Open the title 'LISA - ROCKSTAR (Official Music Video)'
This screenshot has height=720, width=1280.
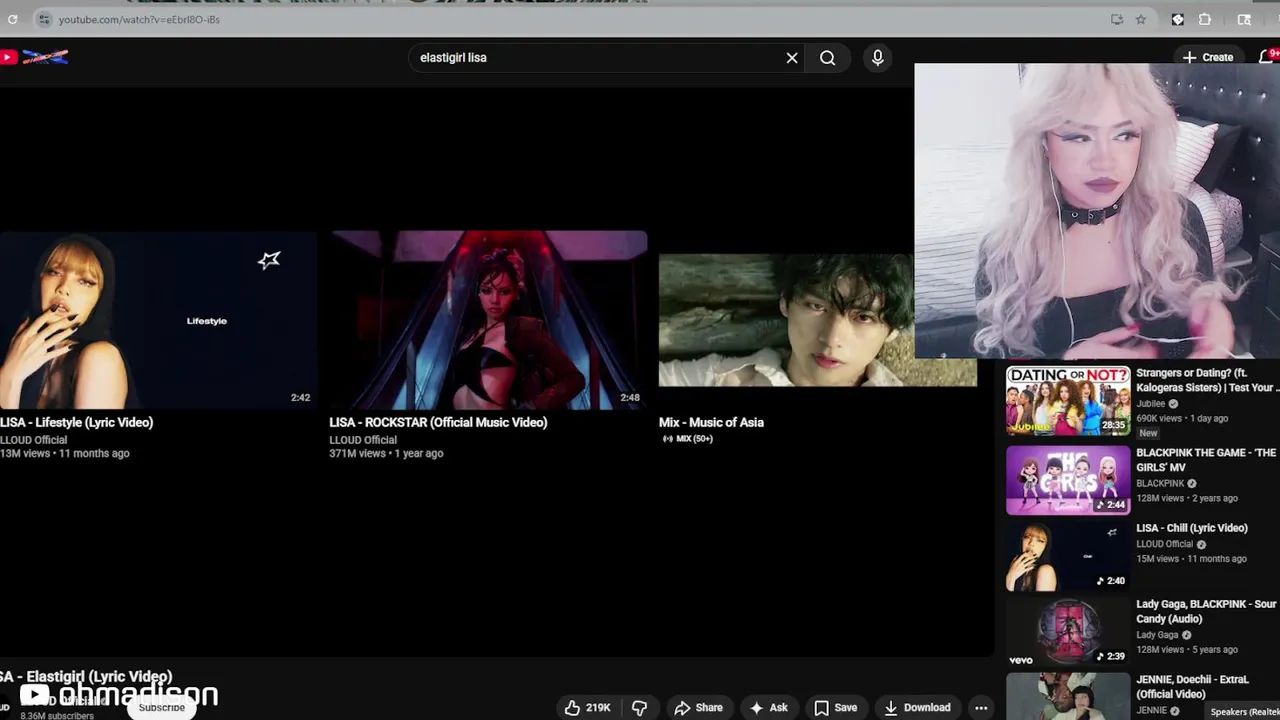[x=438, y=422]
